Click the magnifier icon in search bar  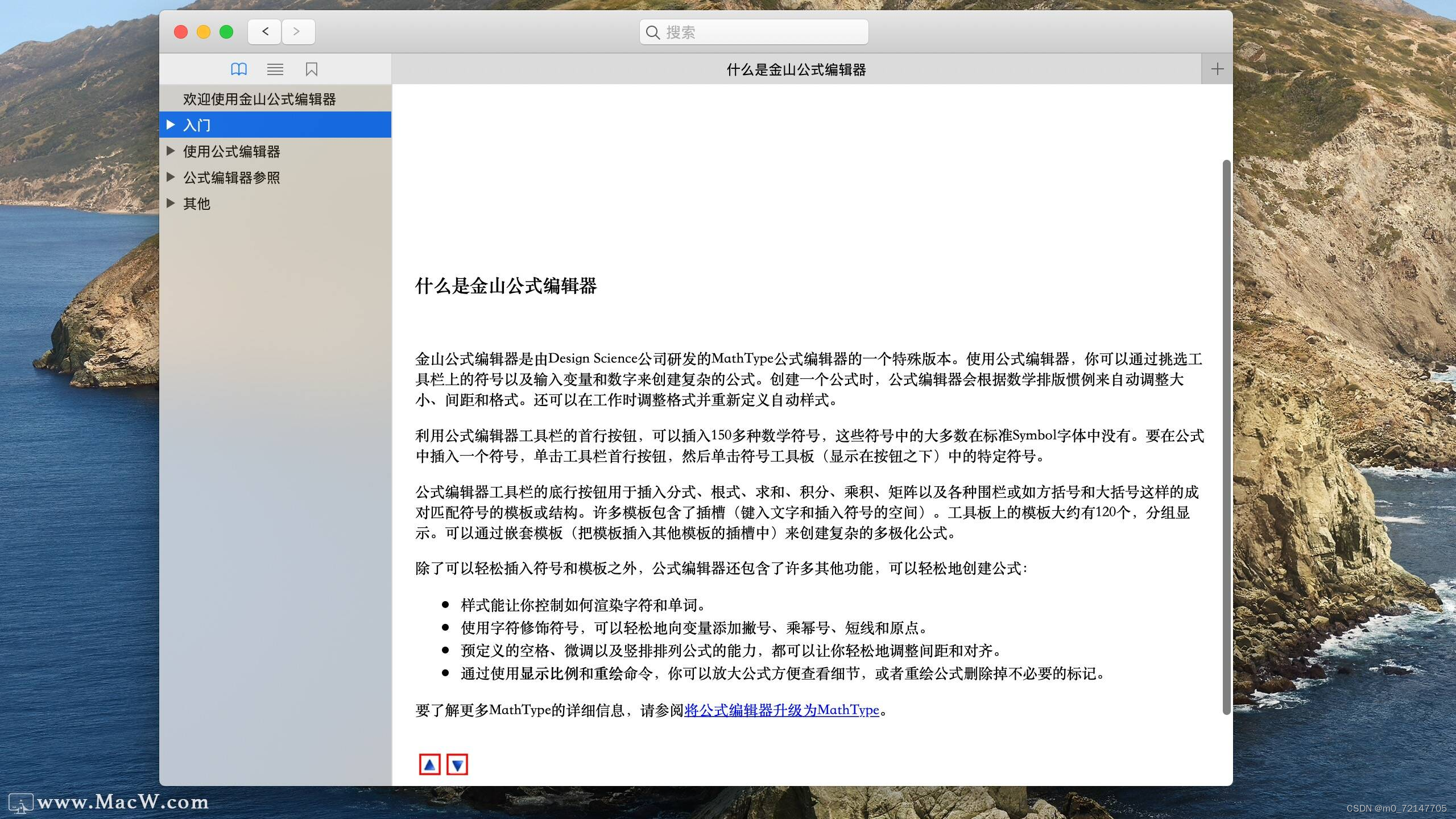(653, 32)
